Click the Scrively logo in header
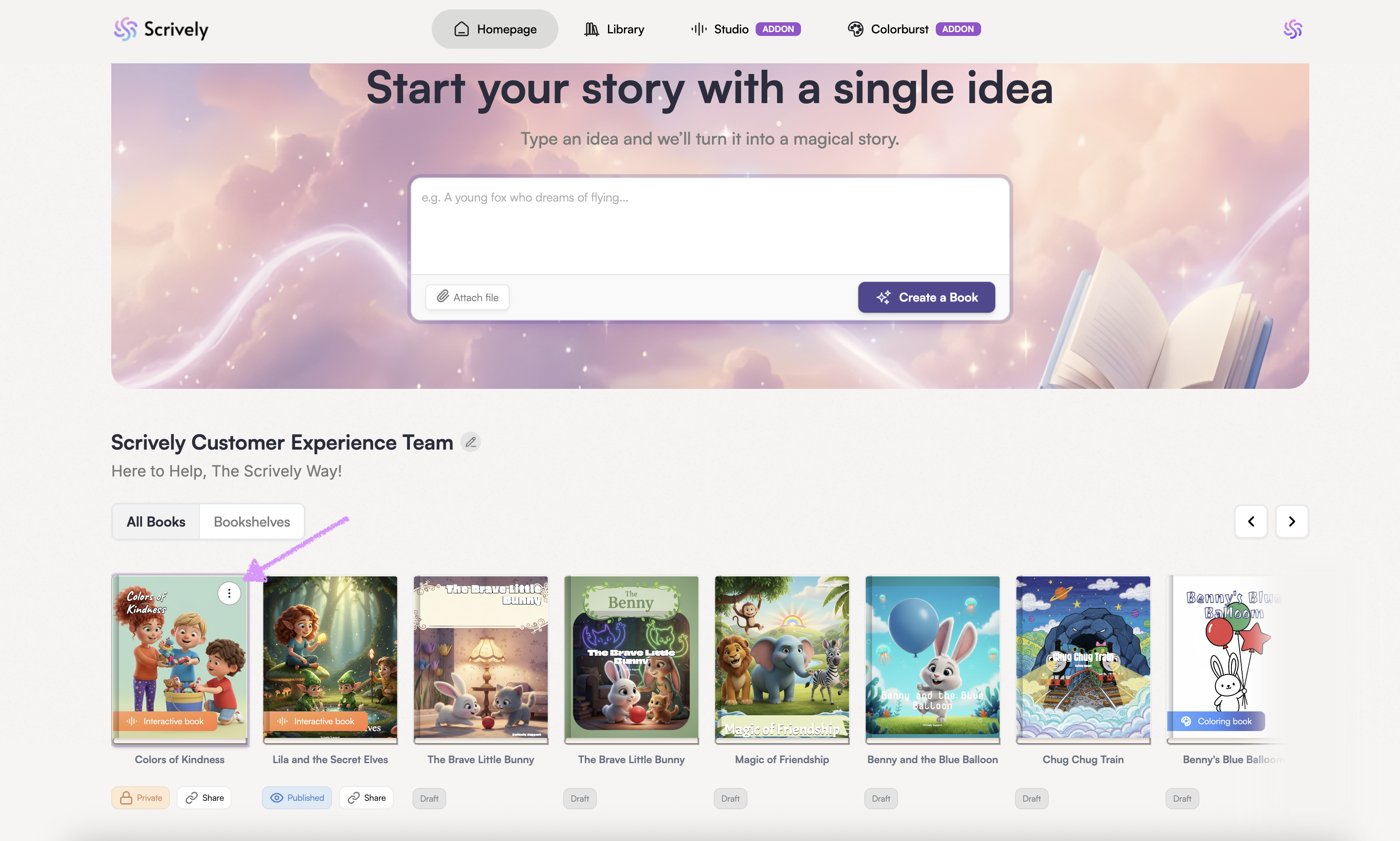1400x841 pixels. click(161, 29)
